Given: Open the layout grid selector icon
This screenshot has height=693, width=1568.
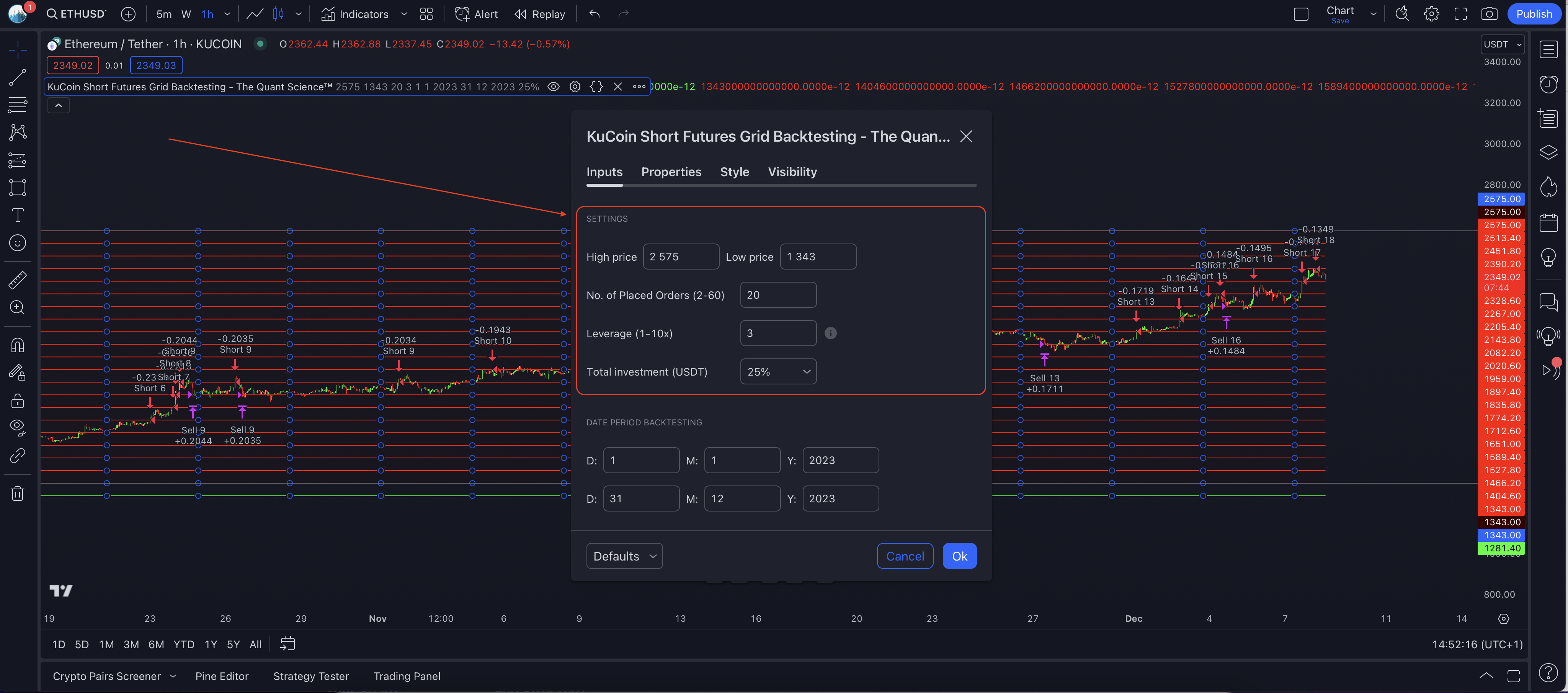Looking at the screenshot, I should pos(426,14).
